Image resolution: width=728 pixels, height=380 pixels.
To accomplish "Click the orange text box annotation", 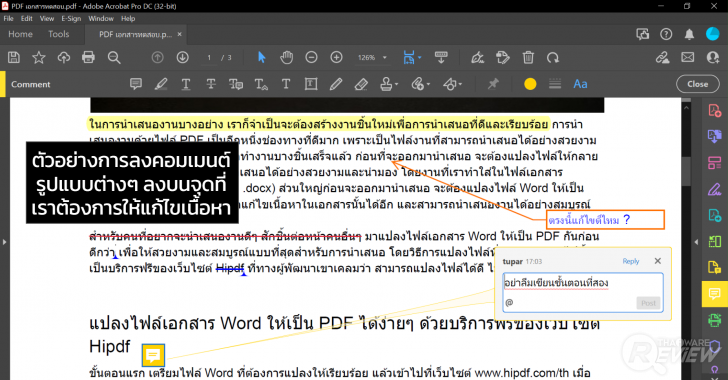I will (606, 220).
